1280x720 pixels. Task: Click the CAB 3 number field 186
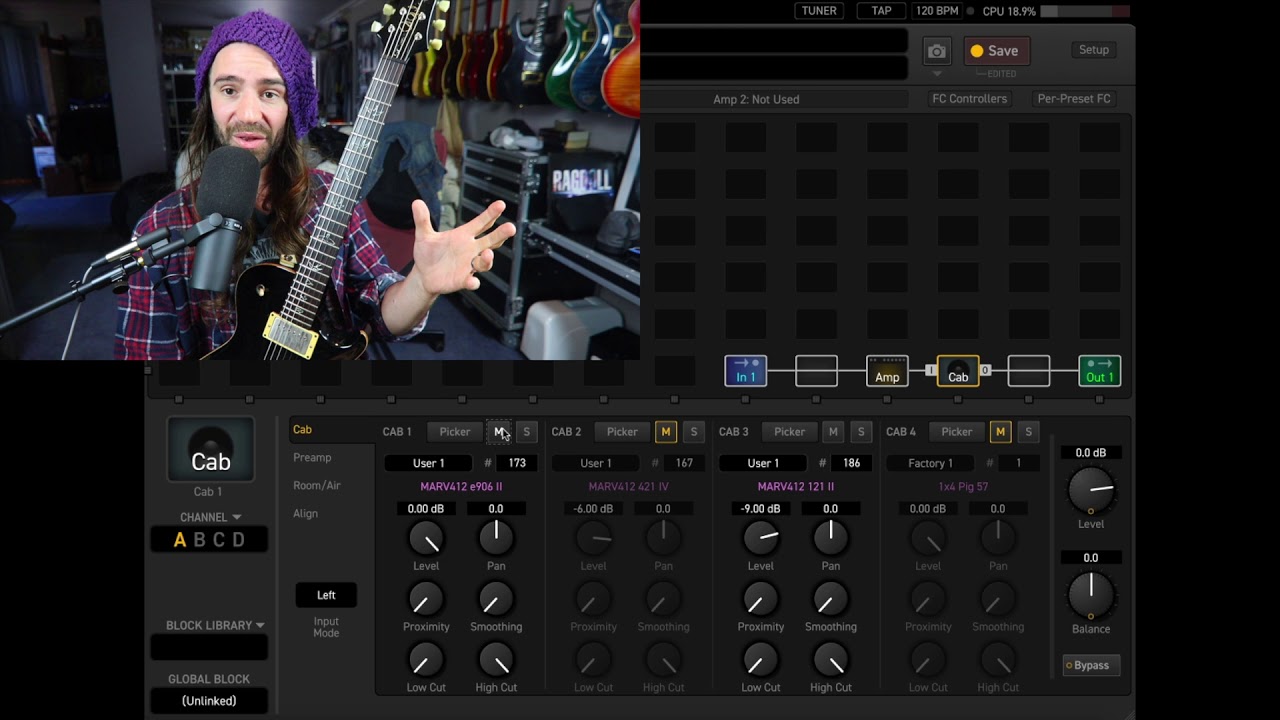(x=852, y=463)
